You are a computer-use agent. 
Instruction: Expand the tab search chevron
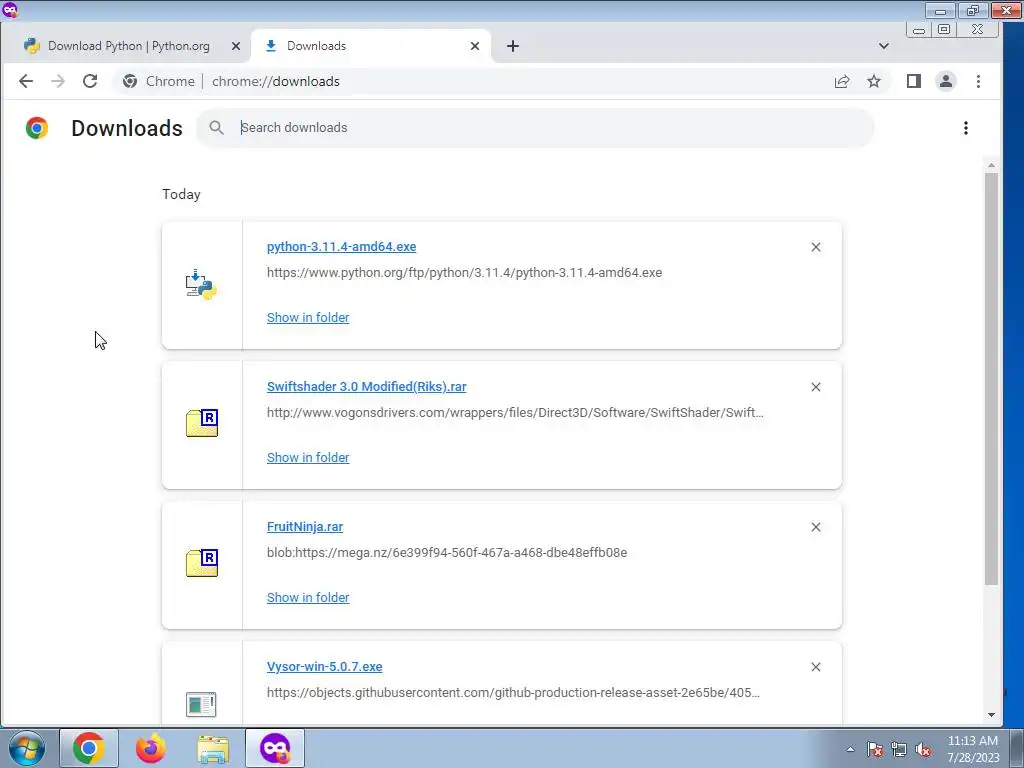tap(884, 46)
